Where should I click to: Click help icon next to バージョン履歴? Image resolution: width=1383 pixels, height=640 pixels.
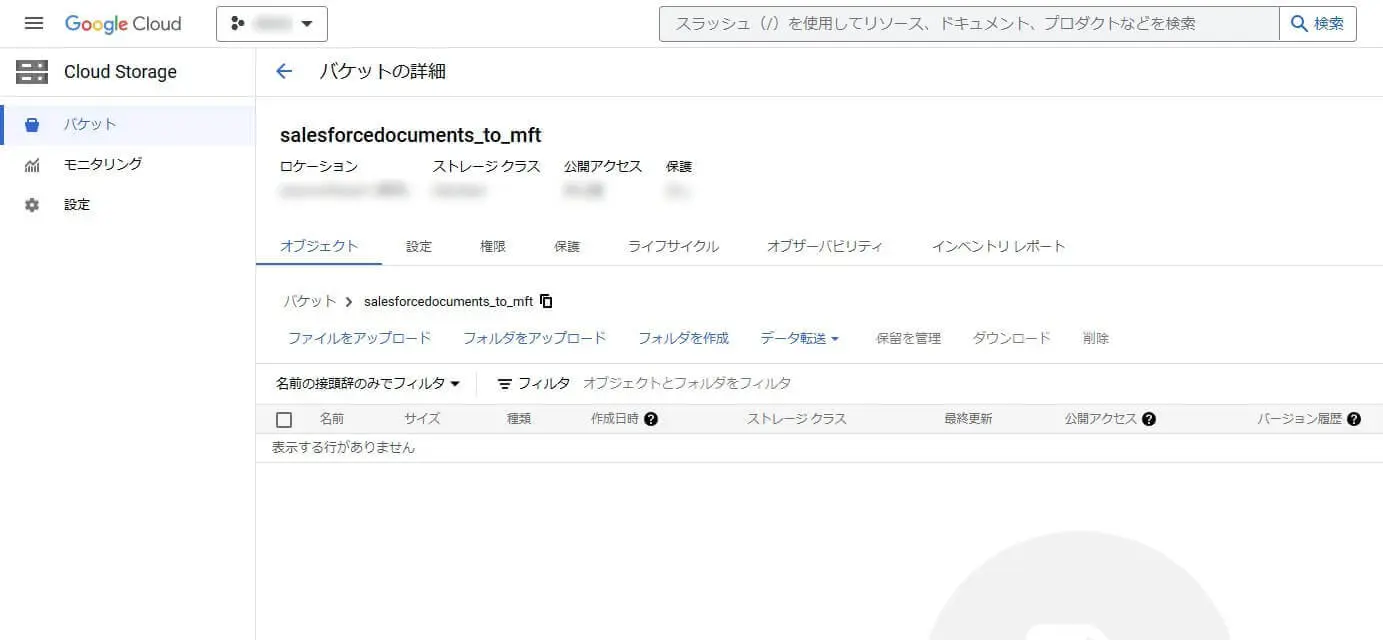click(x=1354, y=419)
